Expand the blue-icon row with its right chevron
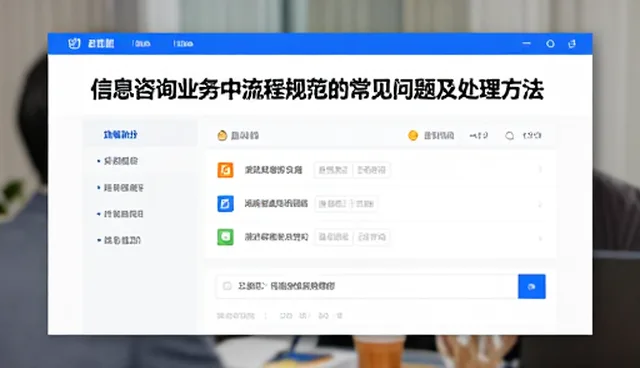The width and height of the screenshot is (640, 368). pos(540,204)
